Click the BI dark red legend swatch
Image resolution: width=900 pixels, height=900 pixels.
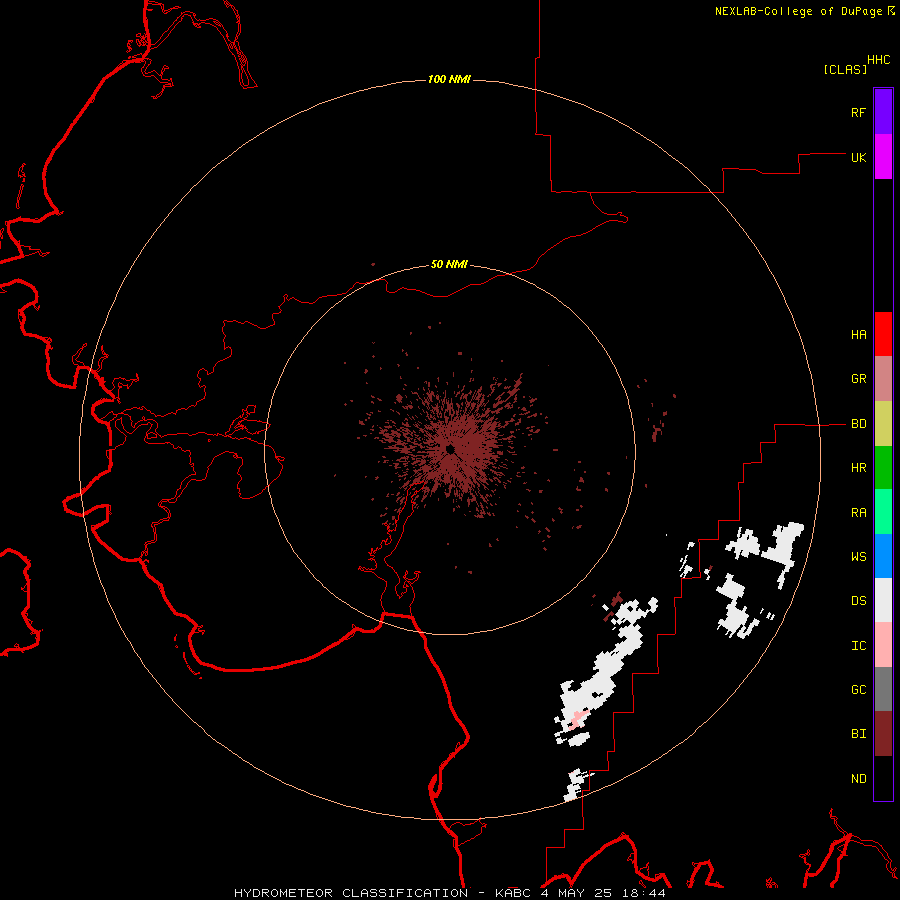[x=883, y=734]
